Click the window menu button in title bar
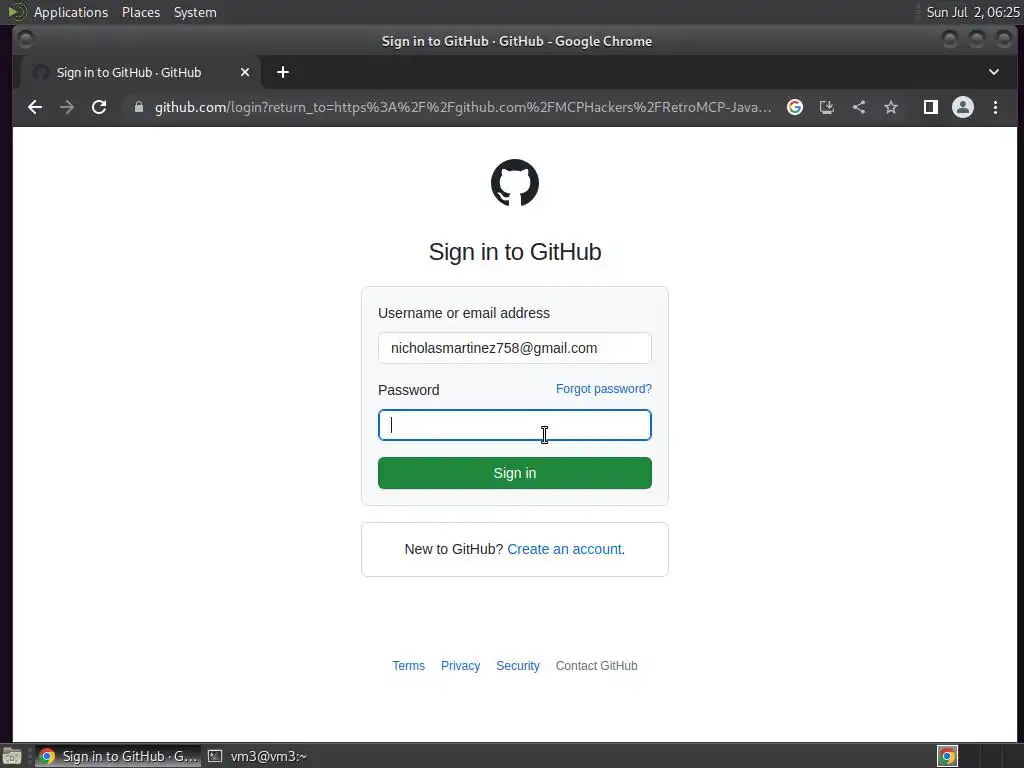 pos(25,40)
